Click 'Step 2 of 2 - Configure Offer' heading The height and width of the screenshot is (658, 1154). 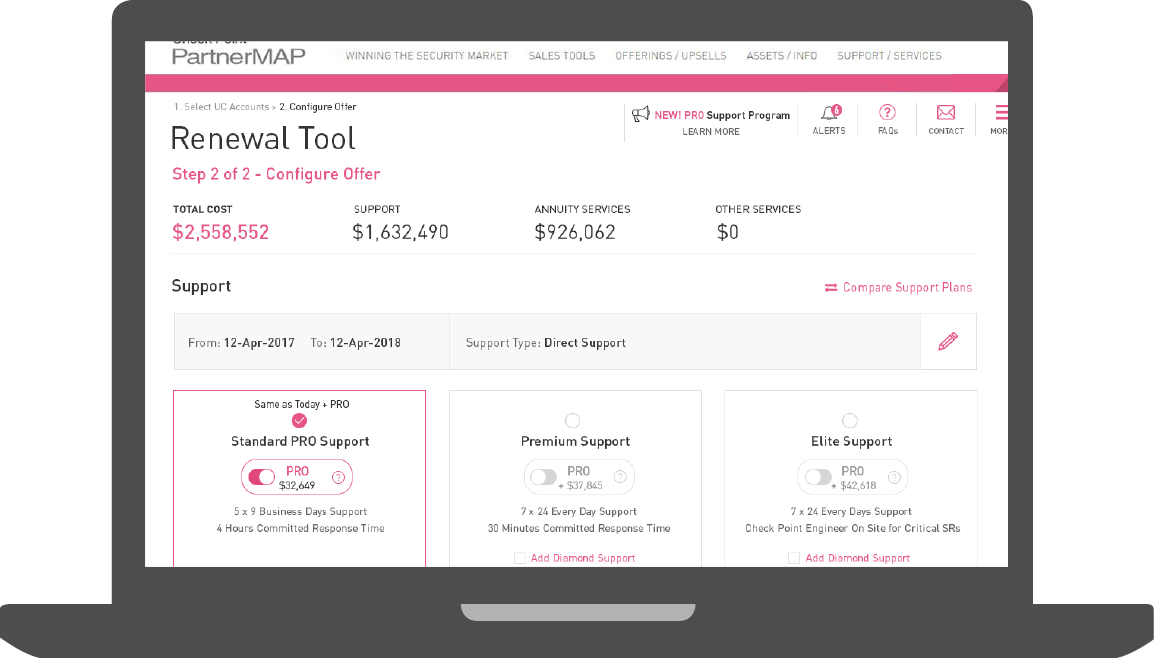[276, 174]
